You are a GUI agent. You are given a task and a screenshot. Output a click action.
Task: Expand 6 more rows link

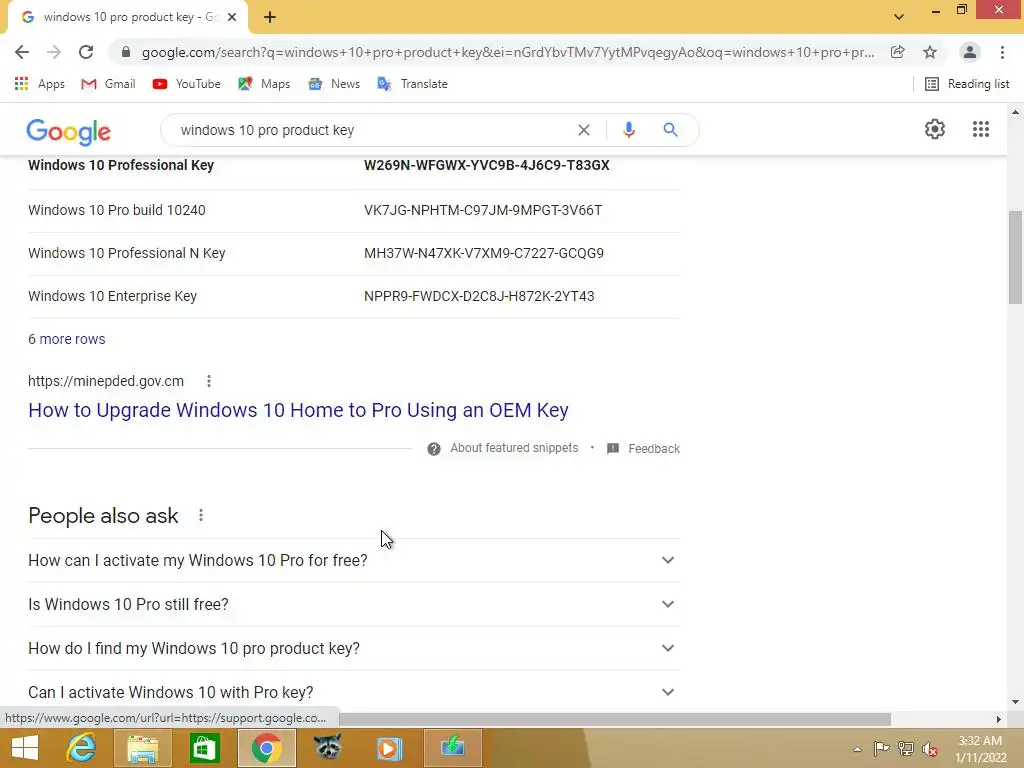coord(67,339)
